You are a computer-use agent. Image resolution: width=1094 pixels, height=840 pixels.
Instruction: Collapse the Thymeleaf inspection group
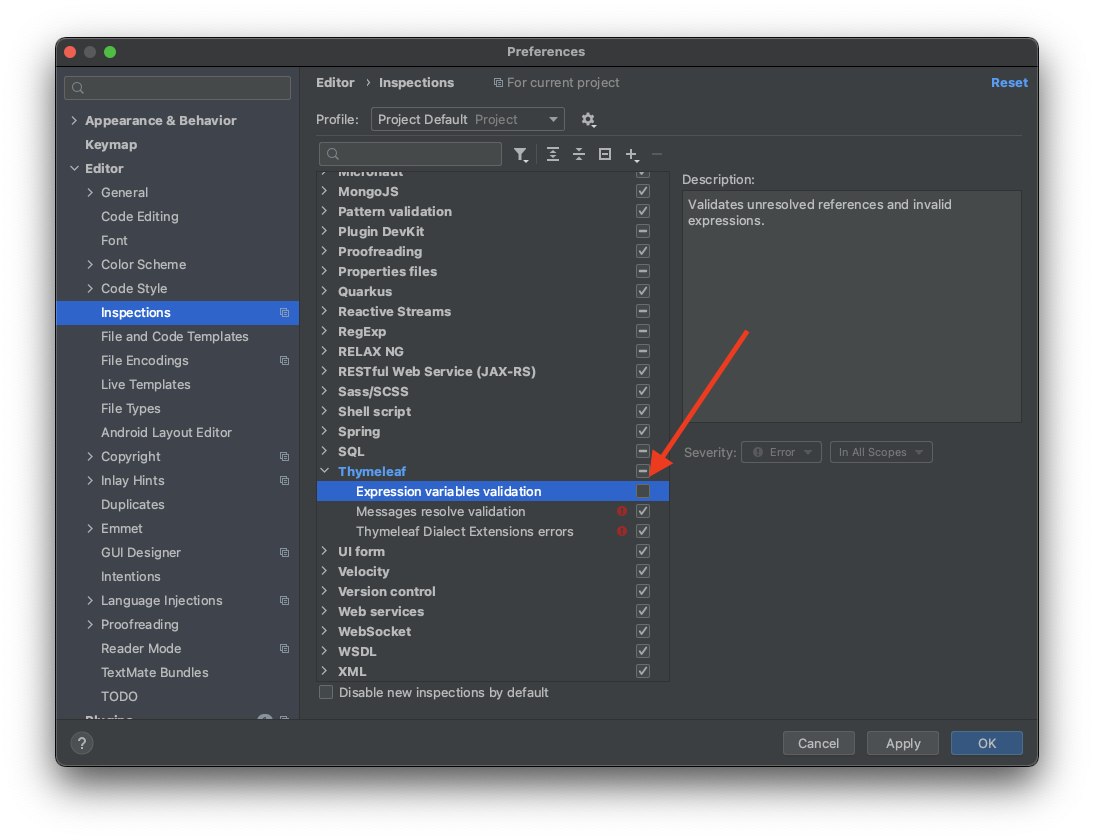[324, 471]
